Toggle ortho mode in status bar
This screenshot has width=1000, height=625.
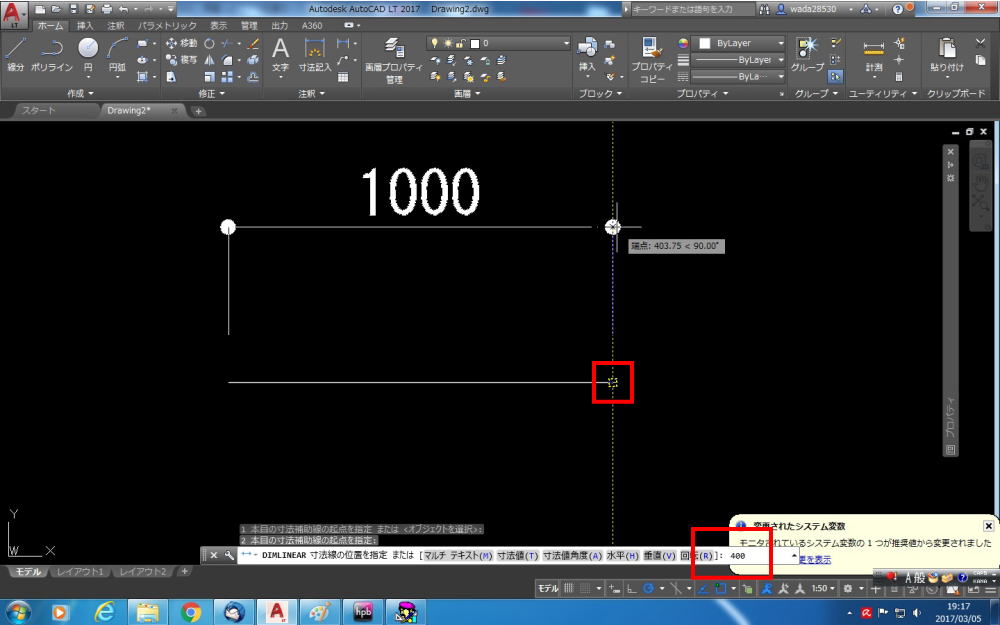[631, 589]
